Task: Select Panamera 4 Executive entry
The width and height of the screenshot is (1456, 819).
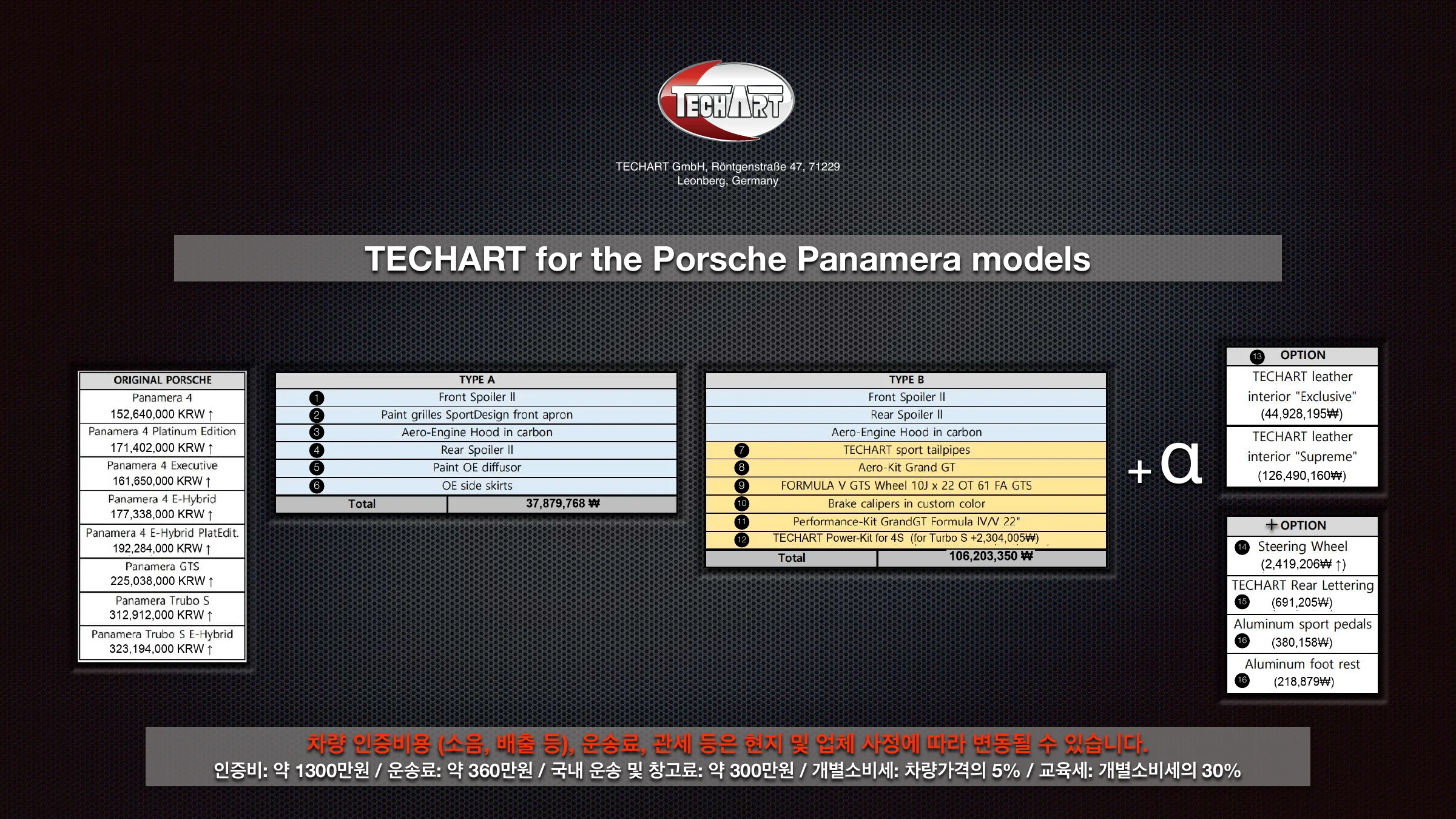Action: click(162, 473)
